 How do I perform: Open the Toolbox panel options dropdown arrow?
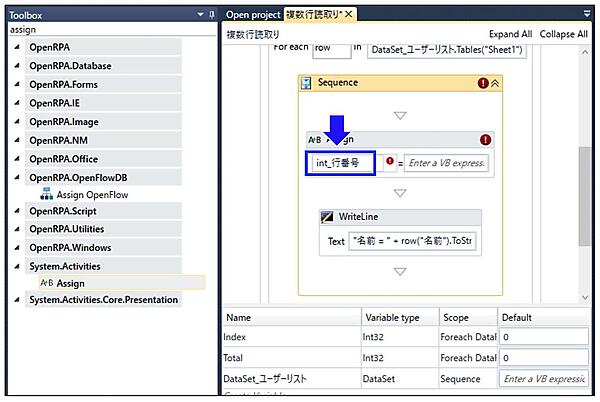click(198, 15)
